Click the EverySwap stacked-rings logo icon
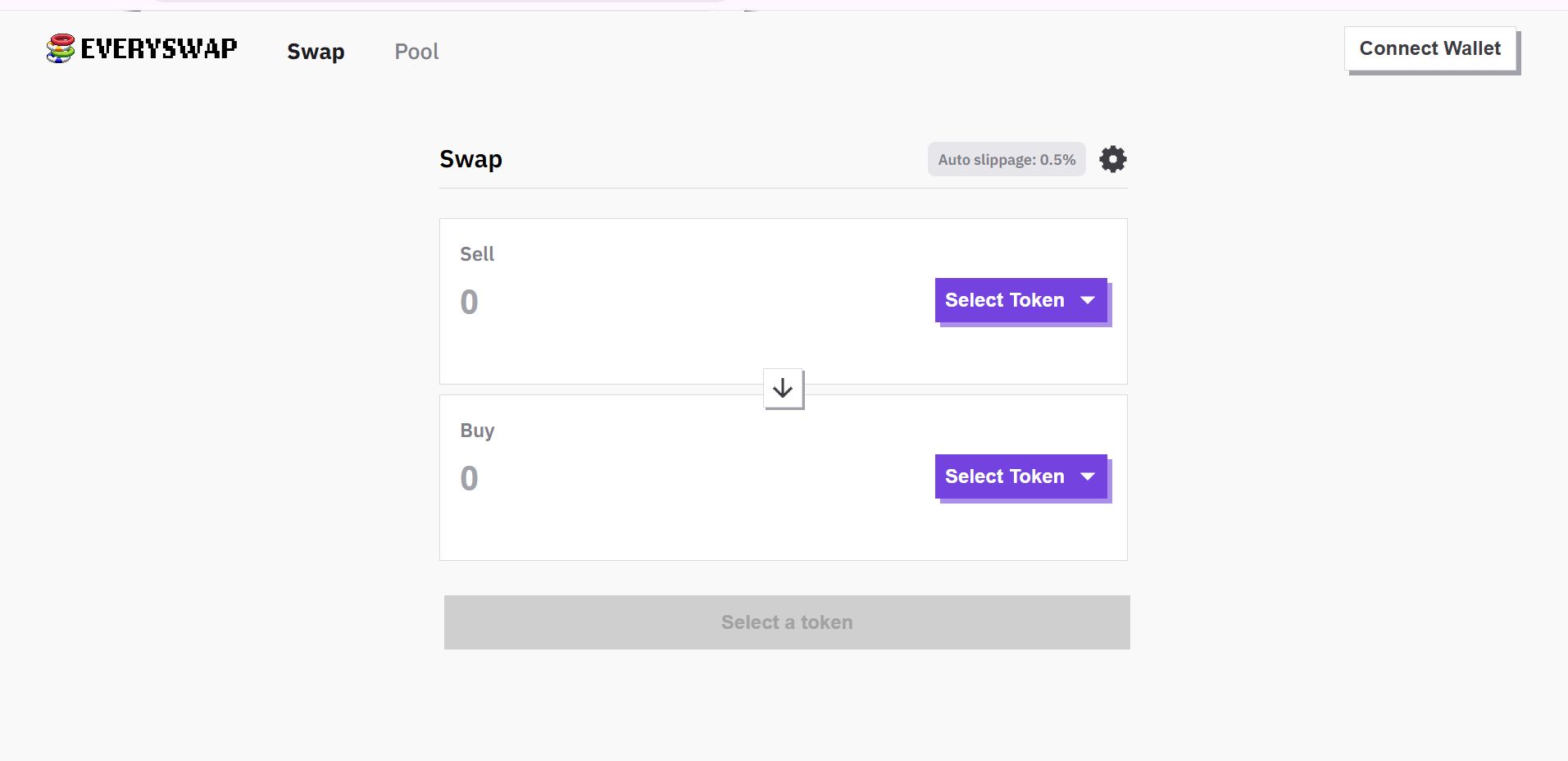 [60, 48]
